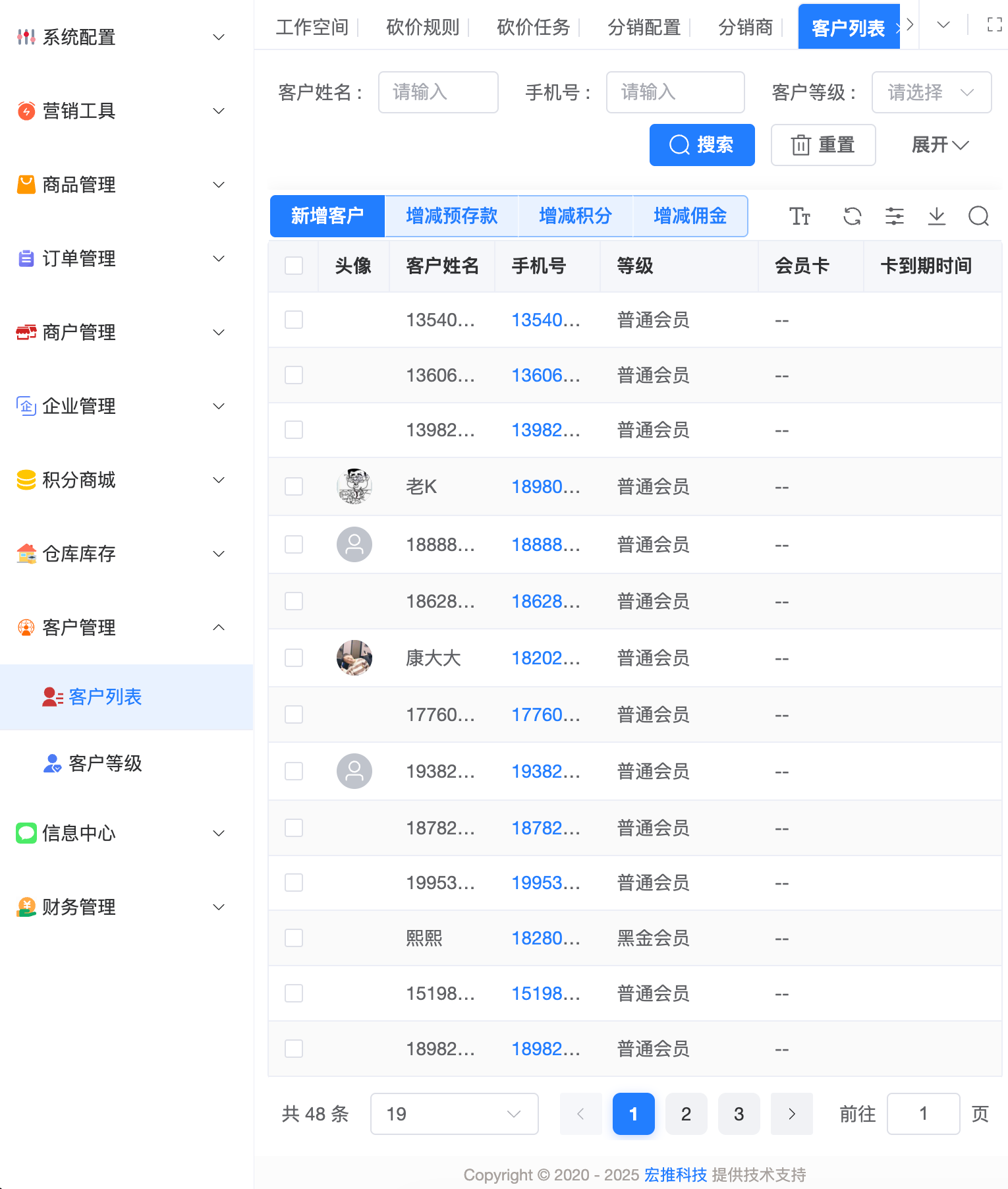The width and height of the screenshot is (1008, 1189).
Task: Switch to the 砍价规则 tab
Action: 423,27
